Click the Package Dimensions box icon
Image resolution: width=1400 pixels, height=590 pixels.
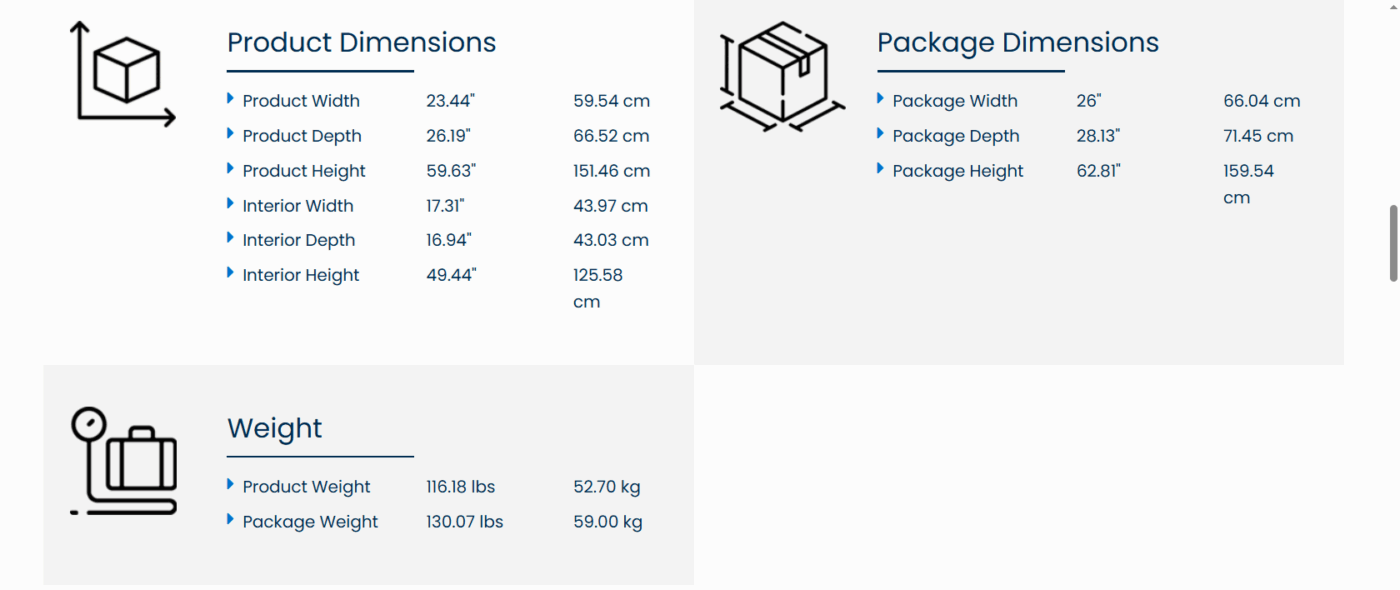(782, 76)
